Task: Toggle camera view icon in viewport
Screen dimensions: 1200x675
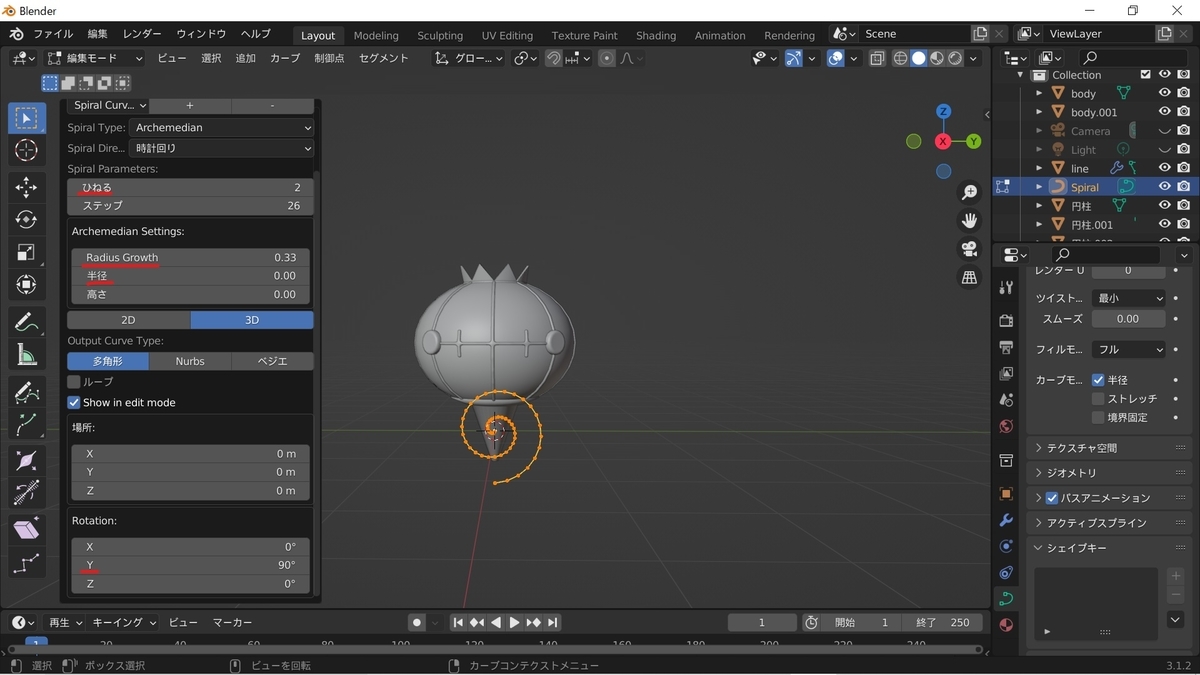Action: click(969, 249)
